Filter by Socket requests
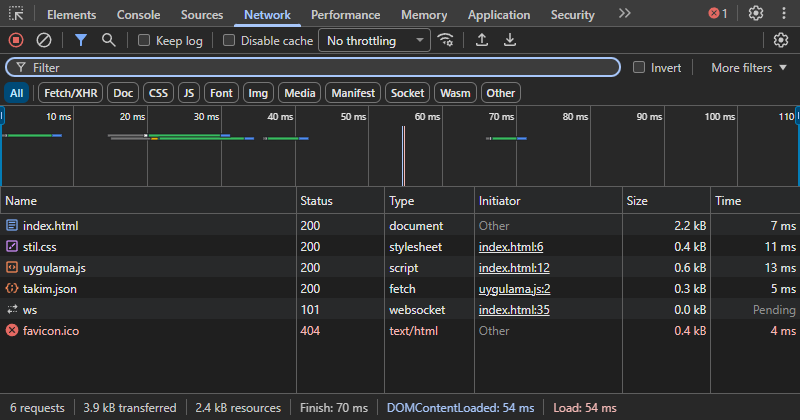 (407, 93)
